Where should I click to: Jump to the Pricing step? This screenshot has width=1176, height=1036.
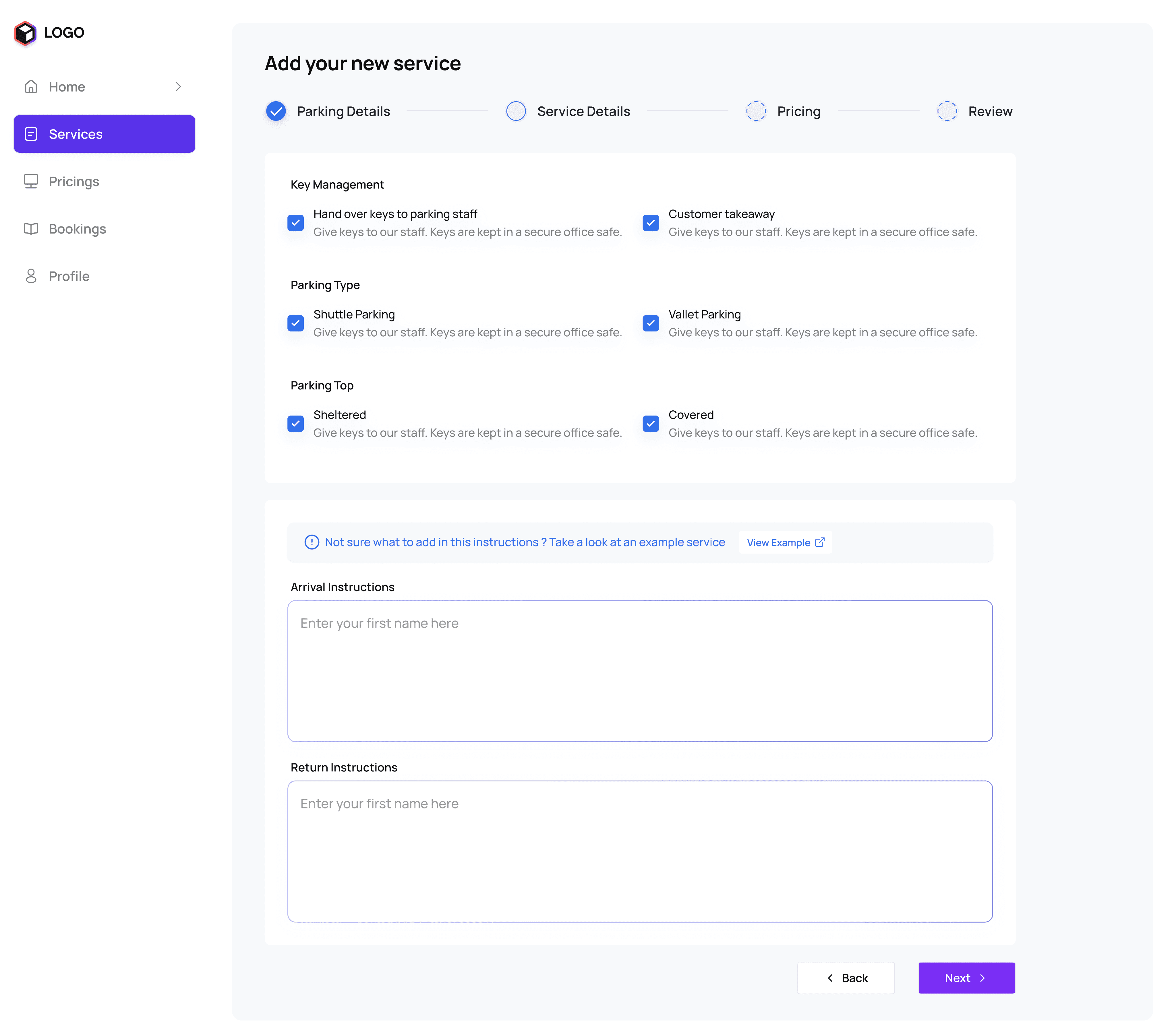(756, 111)
